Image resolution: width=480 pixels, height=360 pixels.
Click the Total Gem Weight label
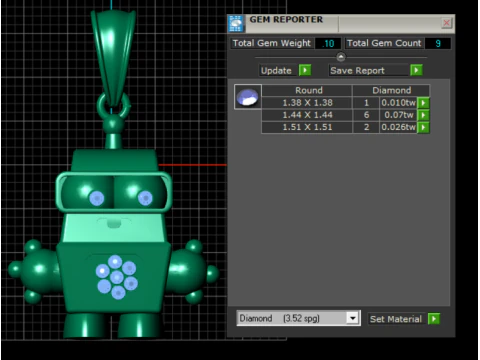point(271,43)
